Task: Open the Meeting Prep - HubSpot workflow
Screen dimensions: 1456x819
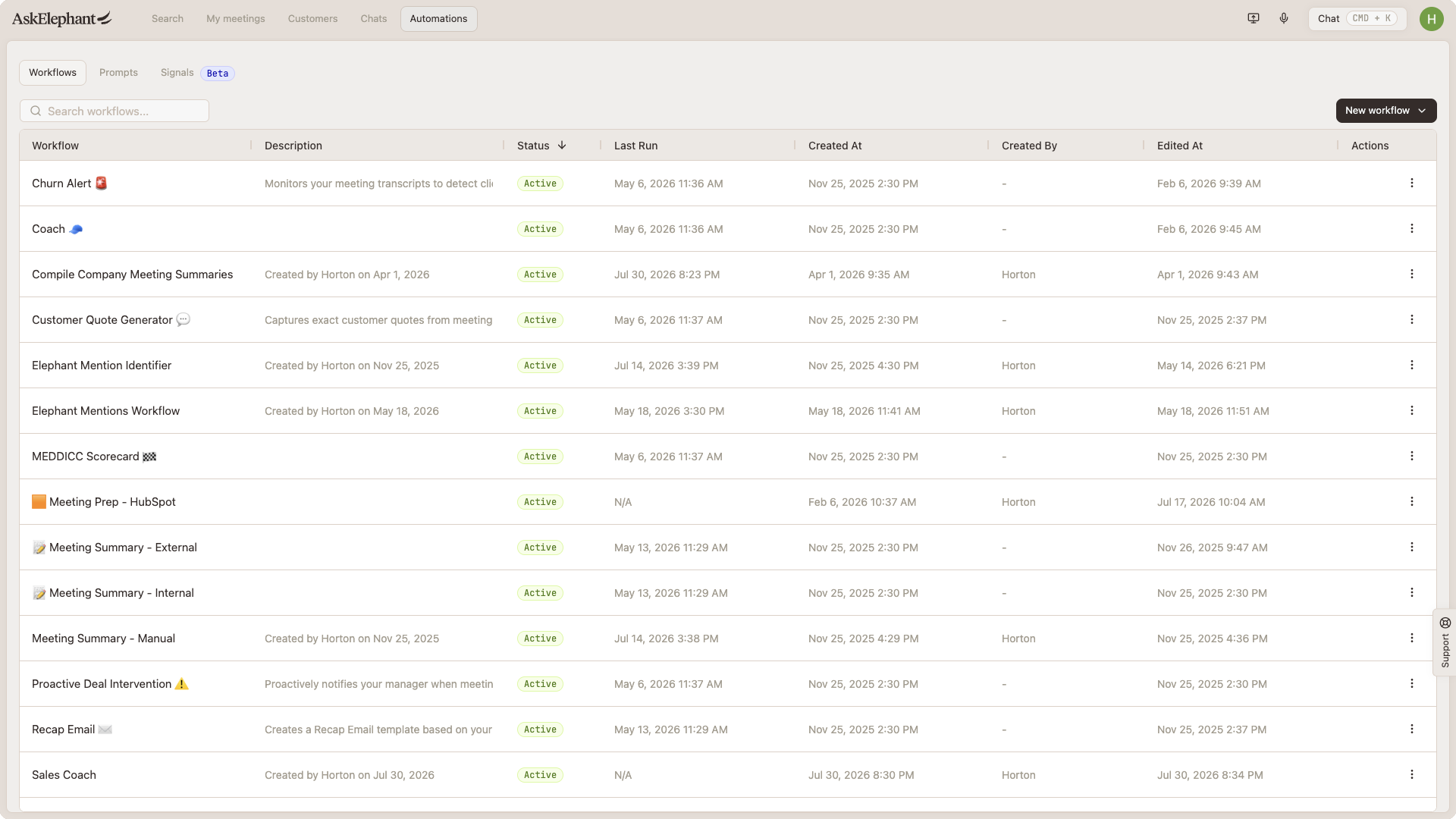Action: (x=104, y=502)
